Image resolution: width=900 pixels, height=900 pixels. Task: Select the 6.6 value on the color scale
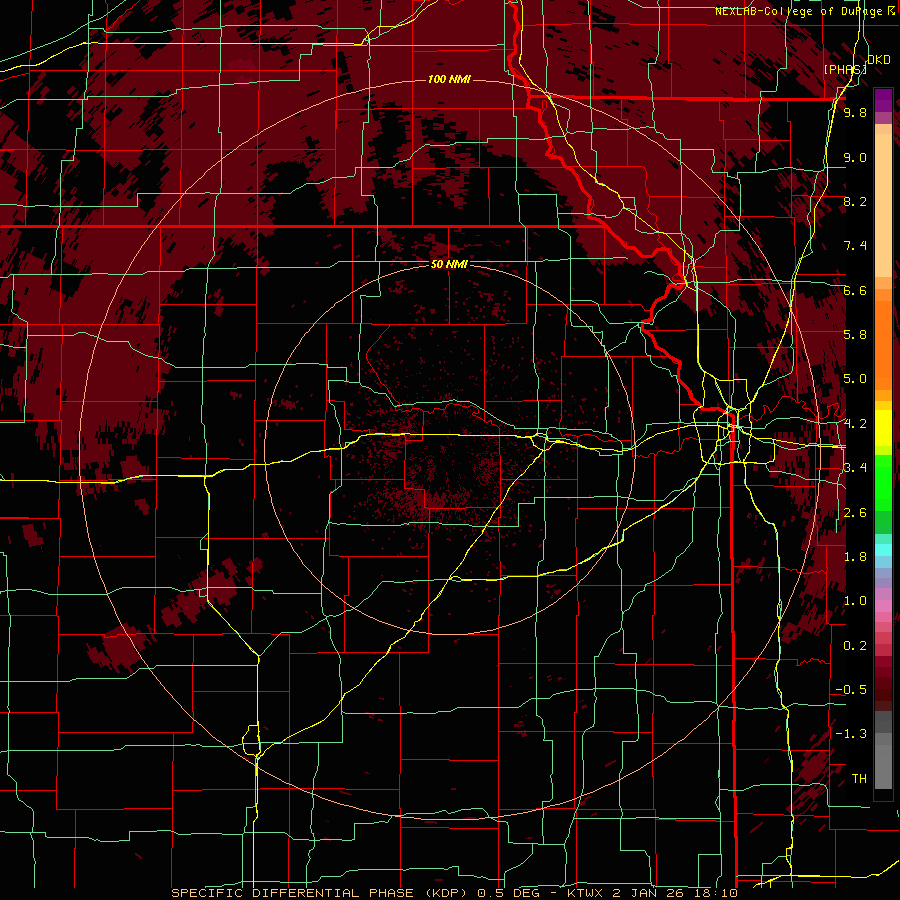tap(855, 290)
